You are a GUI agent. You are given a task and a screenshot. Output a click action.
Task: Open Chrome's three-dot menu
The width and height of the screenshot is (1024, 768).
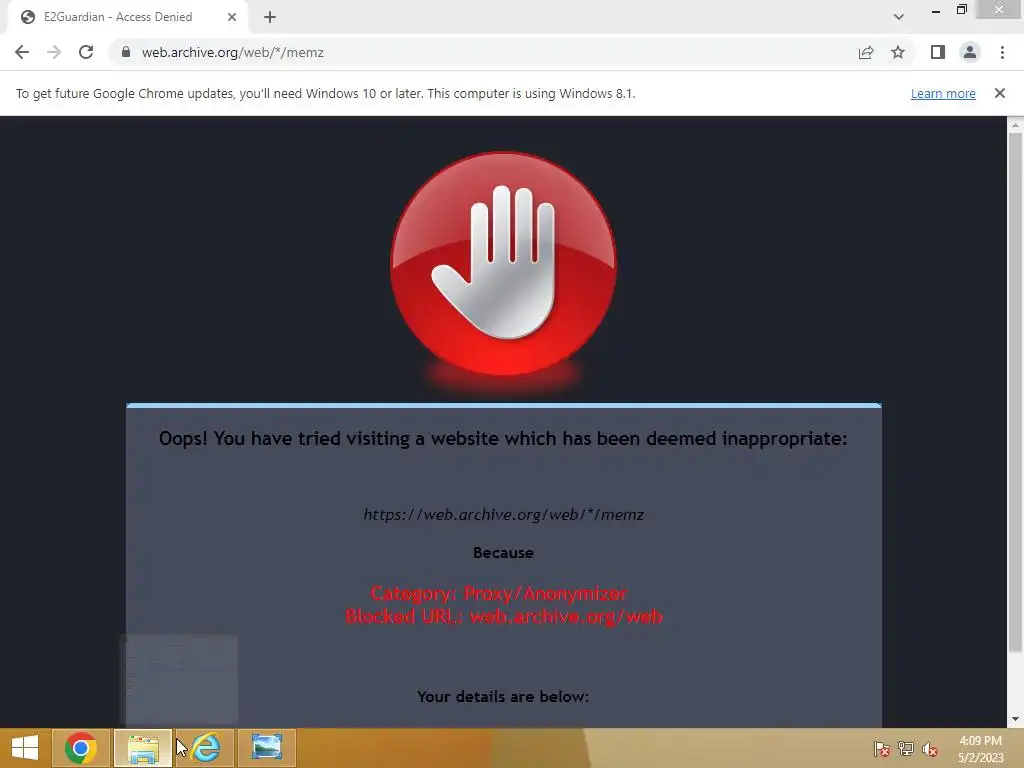(x=1002, y=52)
